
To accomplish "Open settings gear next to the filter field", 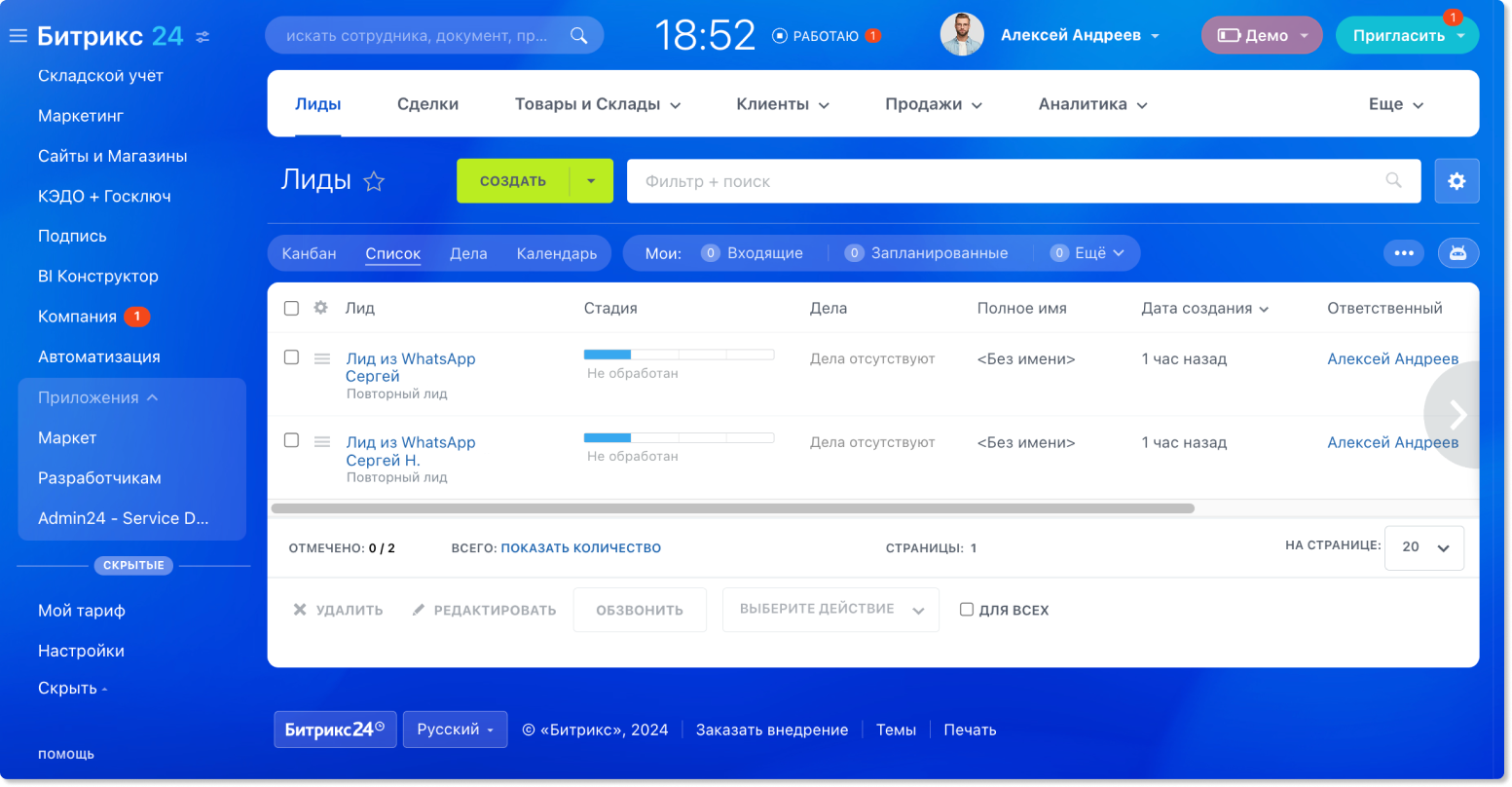I will point(1457,181).
